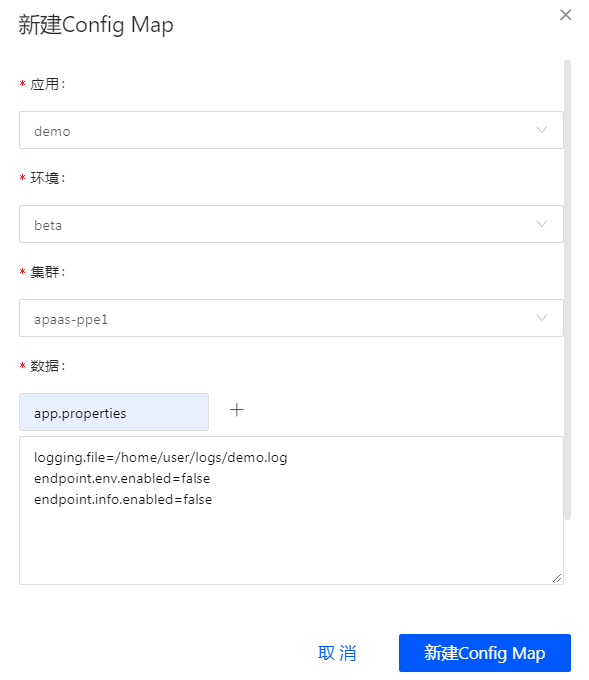
Task: Click the 应用 field label
Action: pos(47,84)
